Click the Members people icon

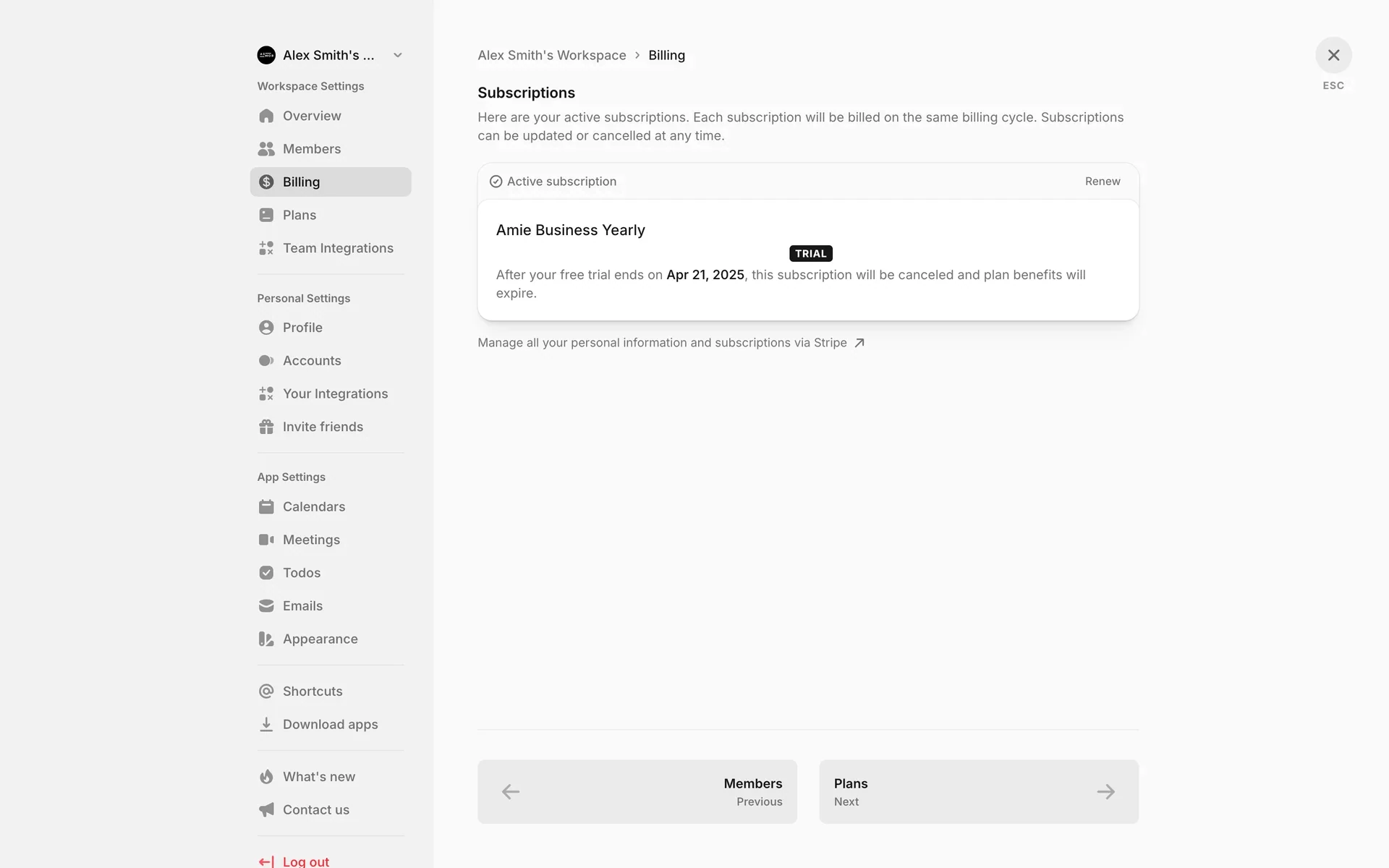tap(266, 149)
